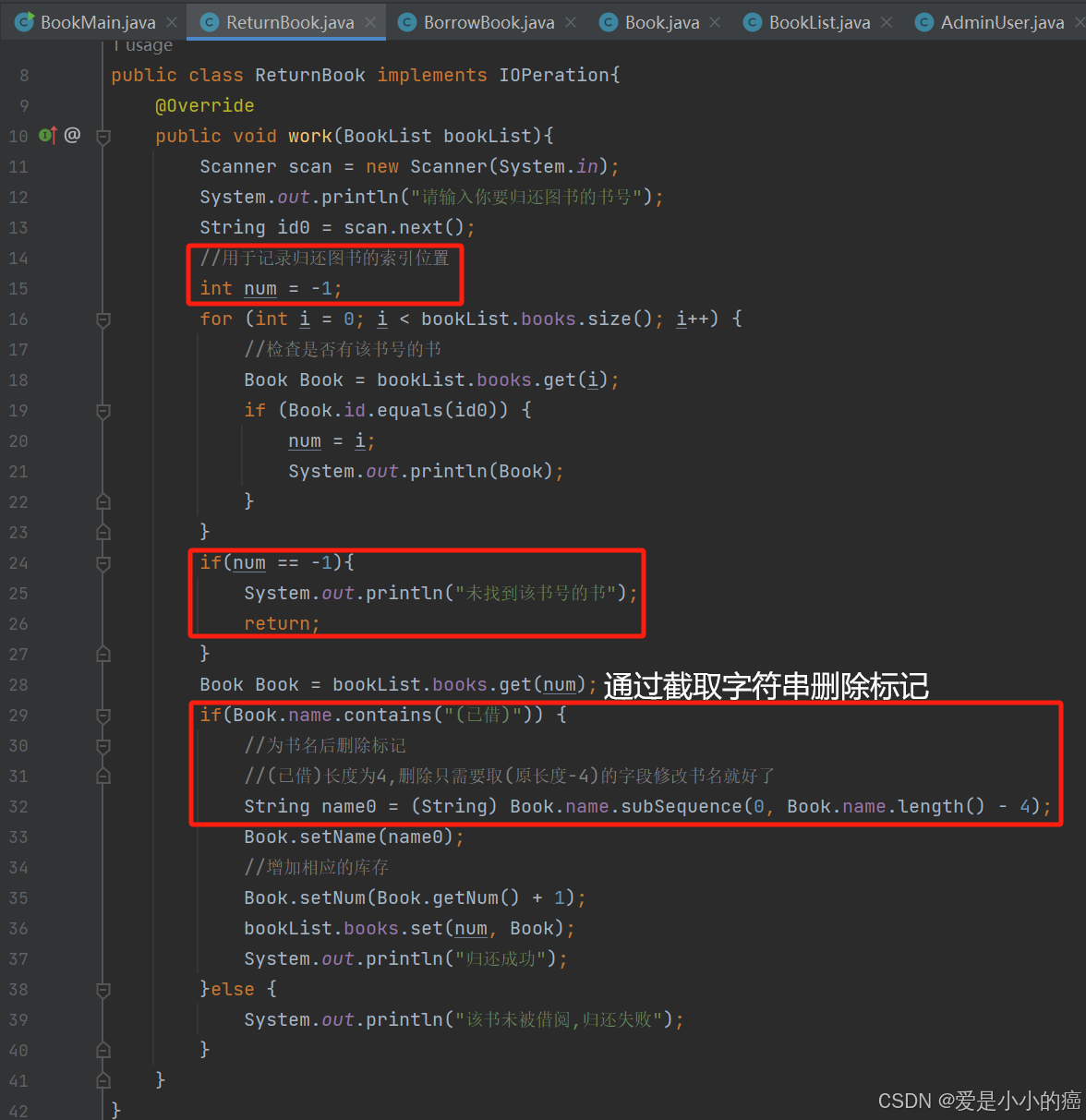The width and height of the screenshot is (1086, 1120).
Task: Click the fold end marker on line 23
Action: click(103, 532)
